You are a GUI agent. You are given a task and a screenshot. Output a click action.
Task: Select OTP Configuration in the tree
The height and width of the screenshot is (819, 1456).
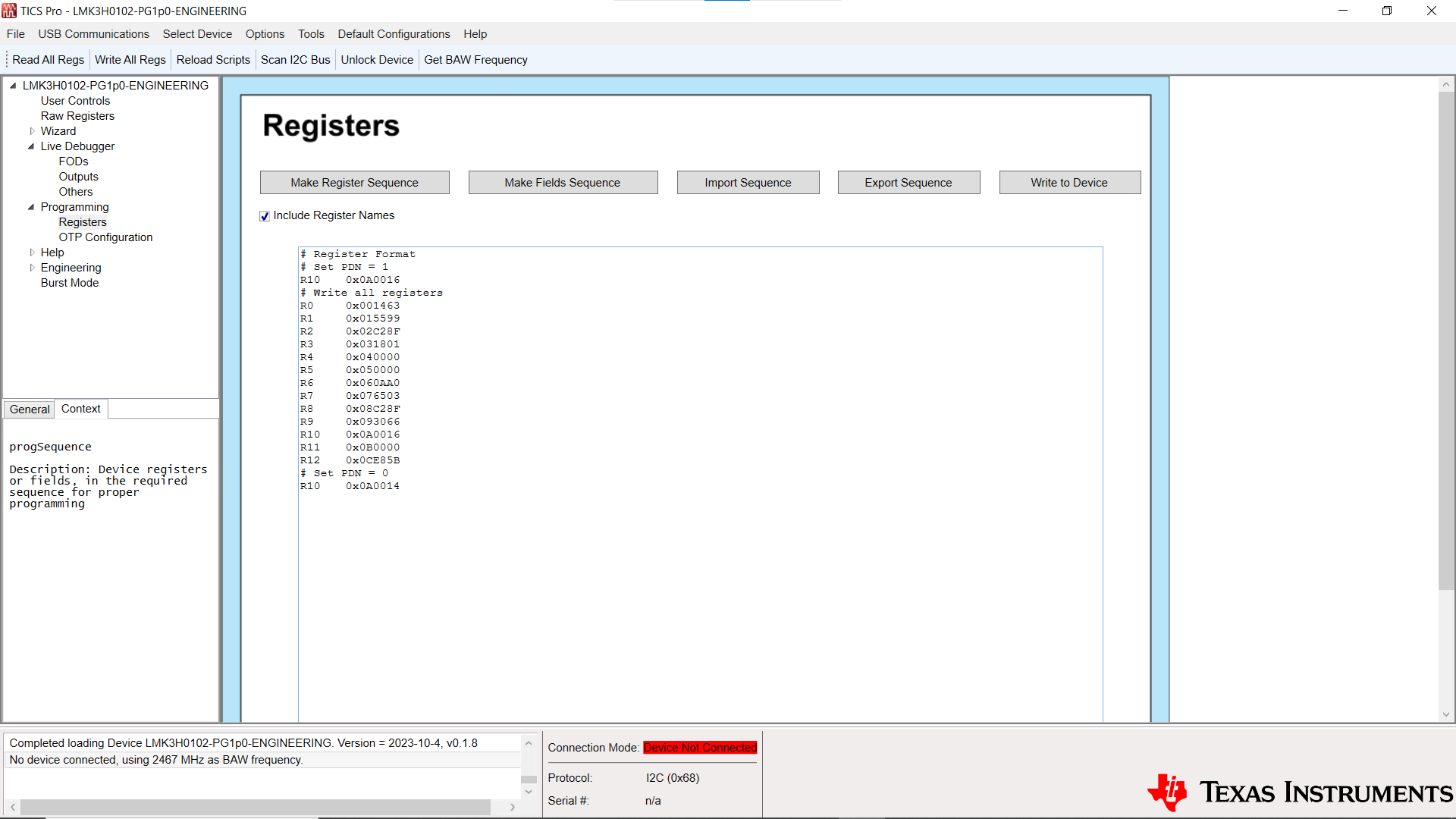pyautogui.click(x=105, y=237)
